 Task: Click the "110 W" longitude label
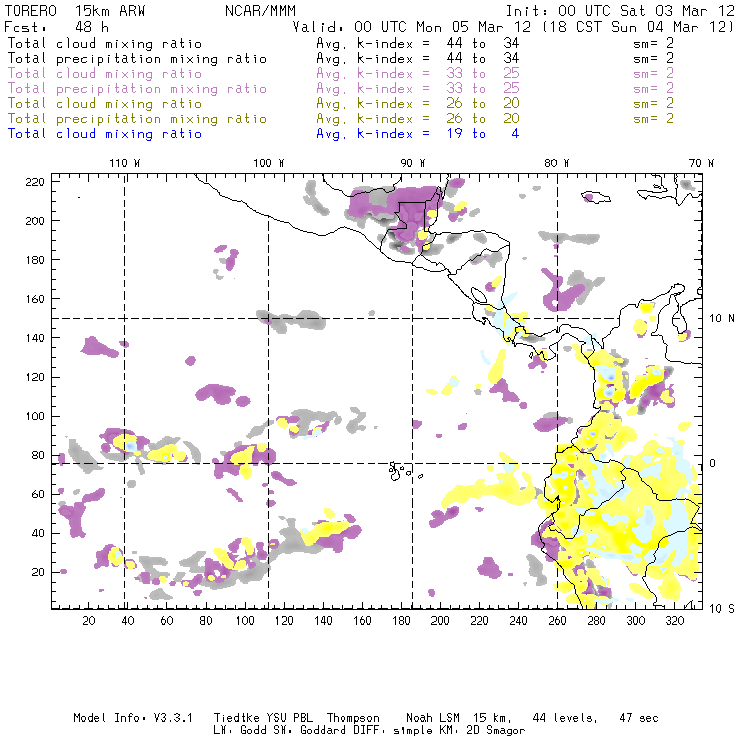(x=125, y=163)
